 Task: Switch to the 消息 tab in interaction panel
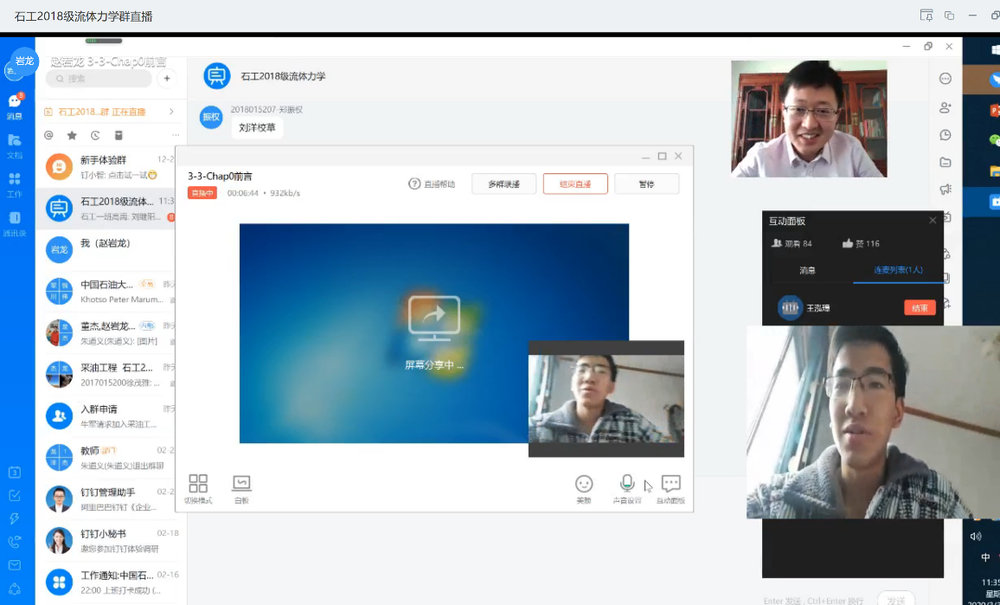(x=806, y=270)
